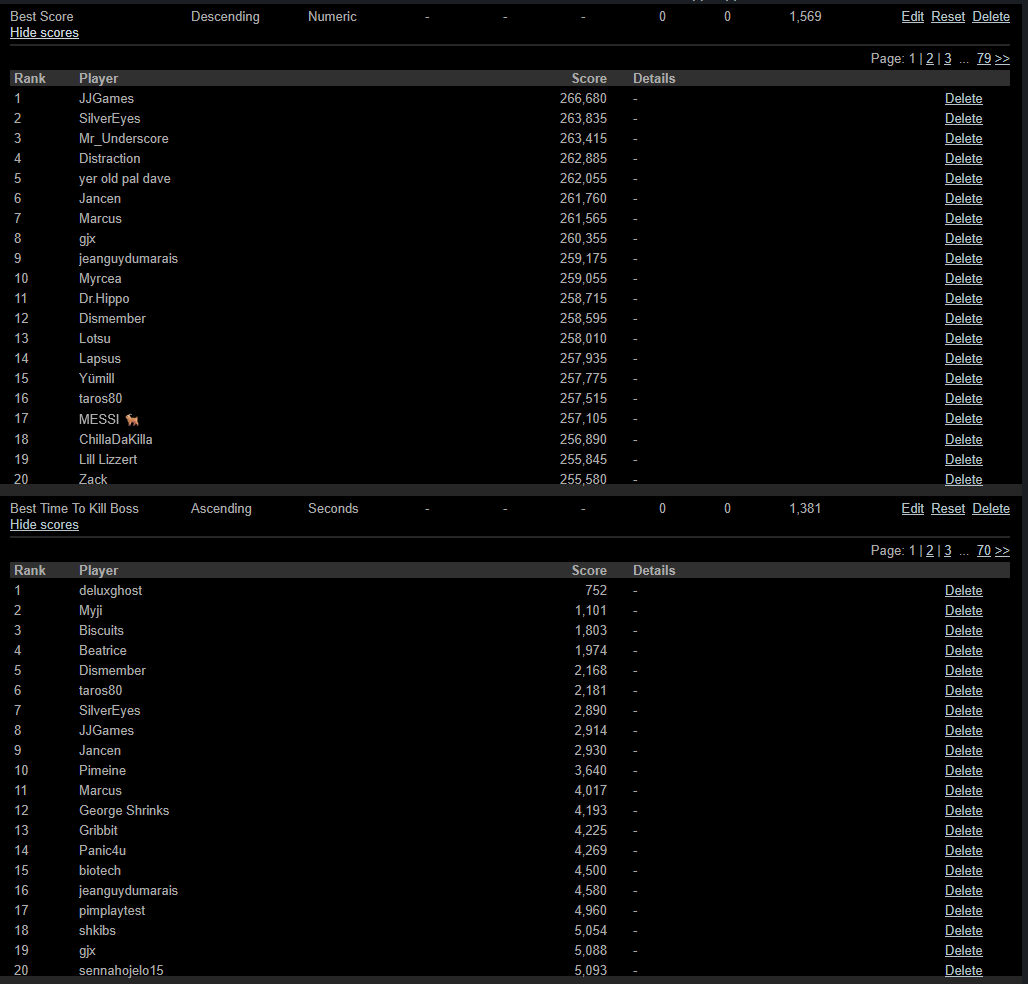Click the Rank column header in Best Score
This screenshot has width=1028, height=984.
click(x=30, y=78)
